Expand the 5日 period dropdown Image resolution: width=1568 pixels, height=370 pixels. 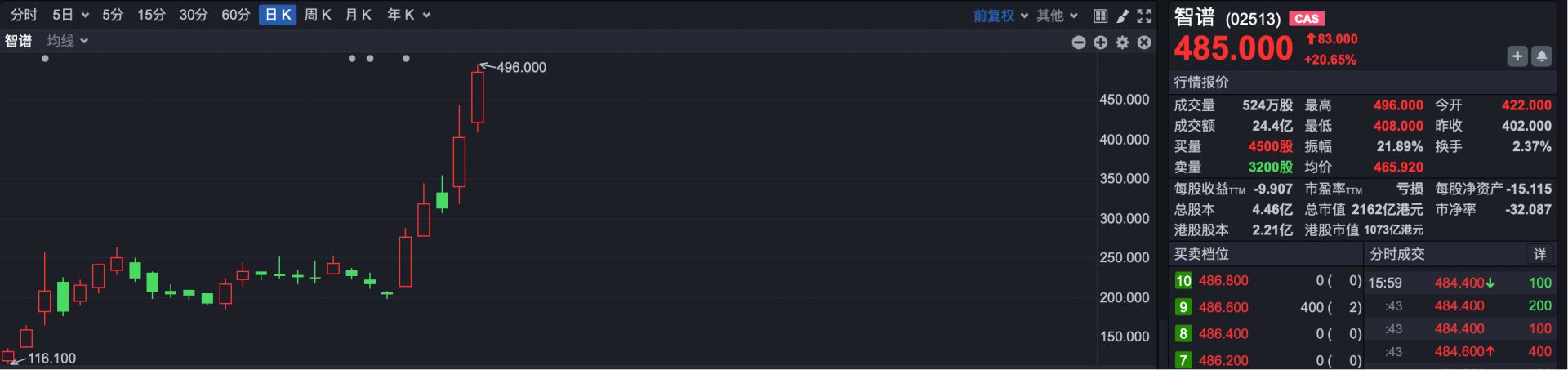coord(70,15)
